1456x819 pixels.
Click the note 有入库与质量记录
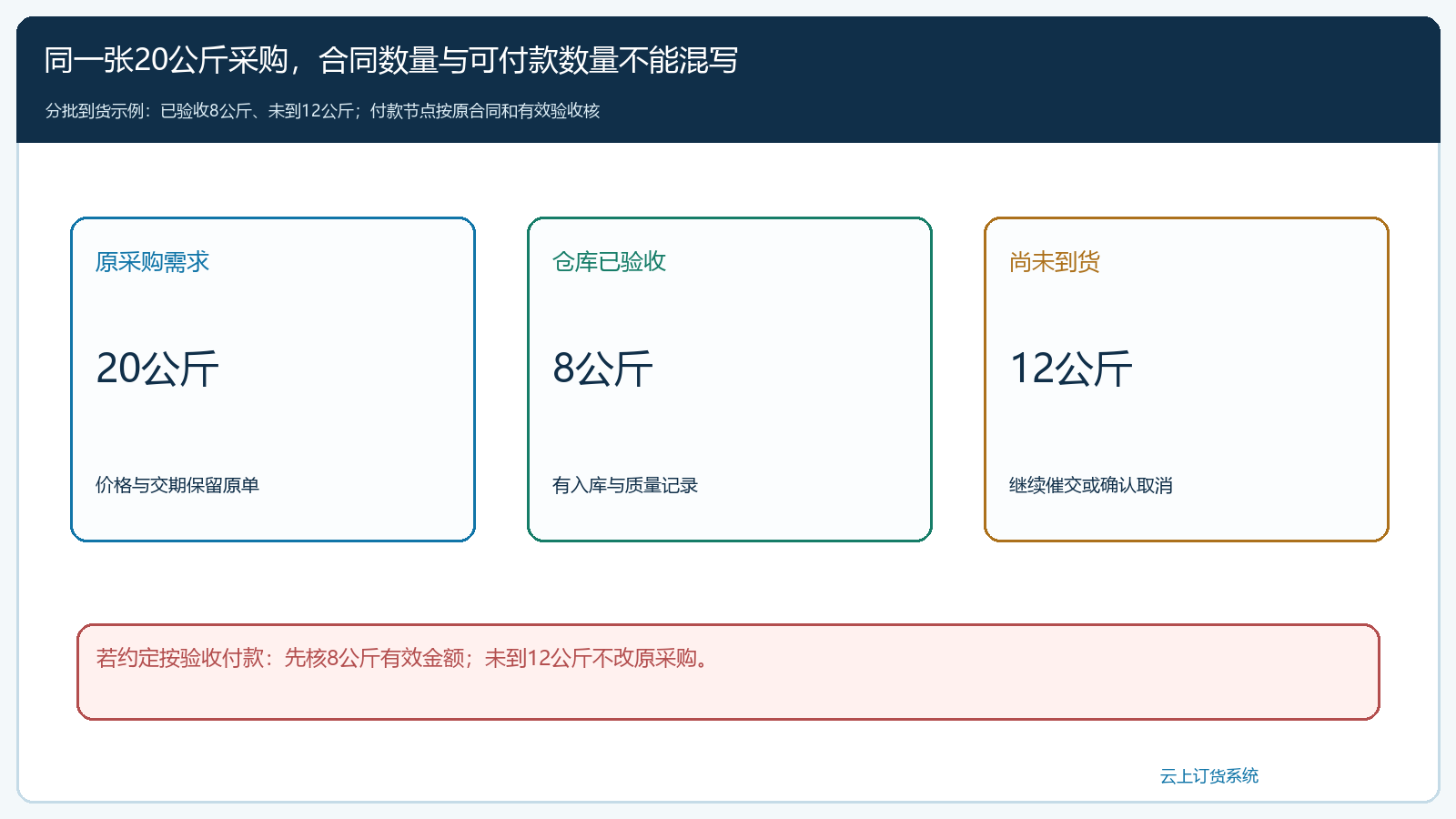[625, 485]
